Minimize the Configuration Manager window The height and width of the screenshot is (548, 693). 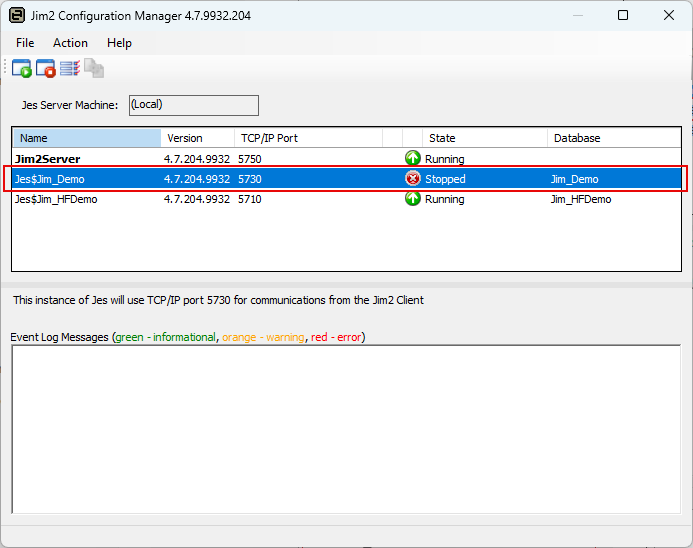click(578, 15)
